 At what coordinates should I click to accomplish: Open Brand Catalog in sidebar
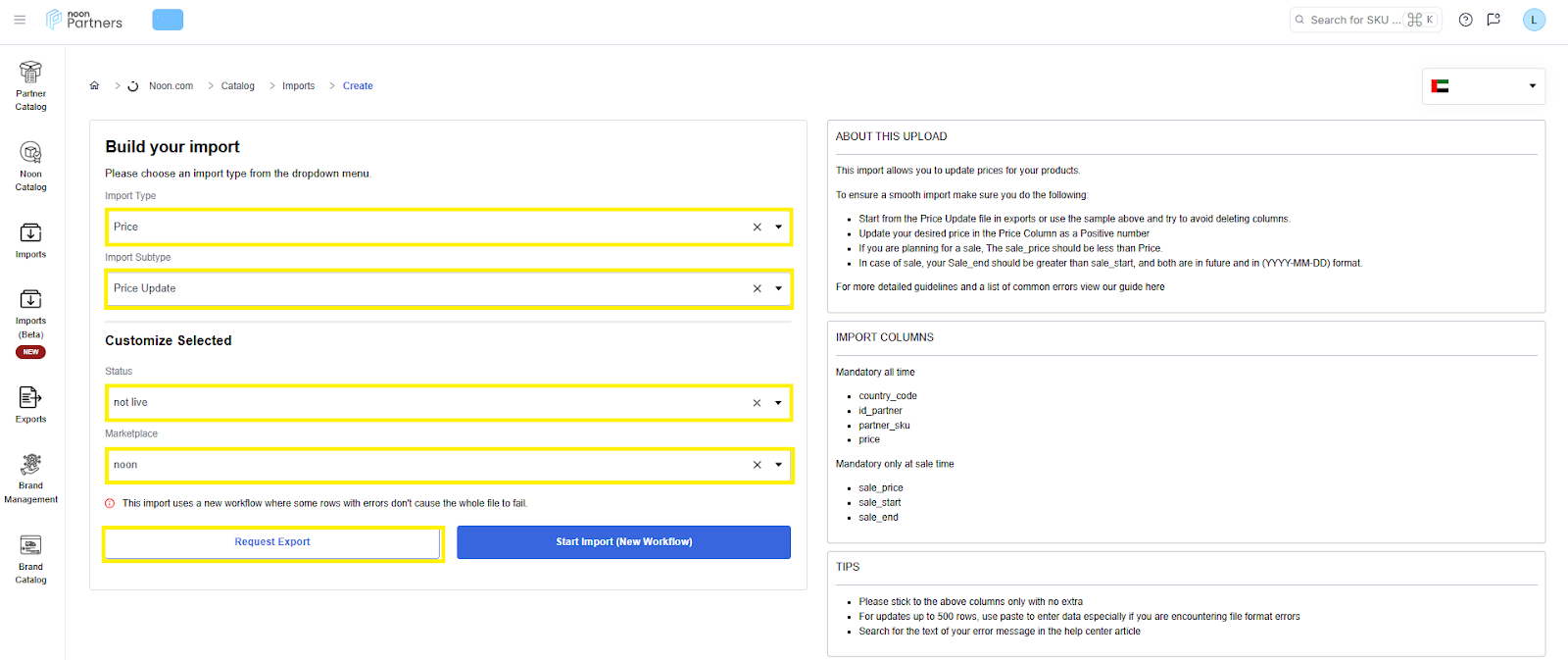coord(30,560)
